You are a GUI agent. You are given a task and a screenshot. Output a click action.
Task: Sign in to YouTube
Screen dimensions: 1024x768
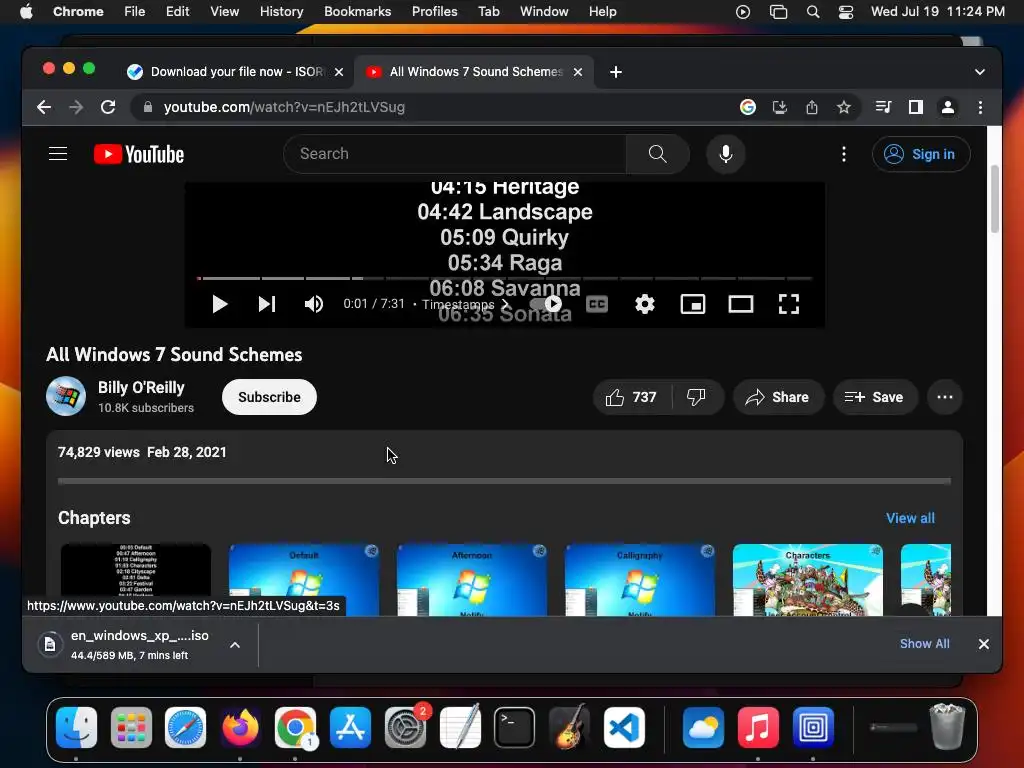[x=921, y=154]
